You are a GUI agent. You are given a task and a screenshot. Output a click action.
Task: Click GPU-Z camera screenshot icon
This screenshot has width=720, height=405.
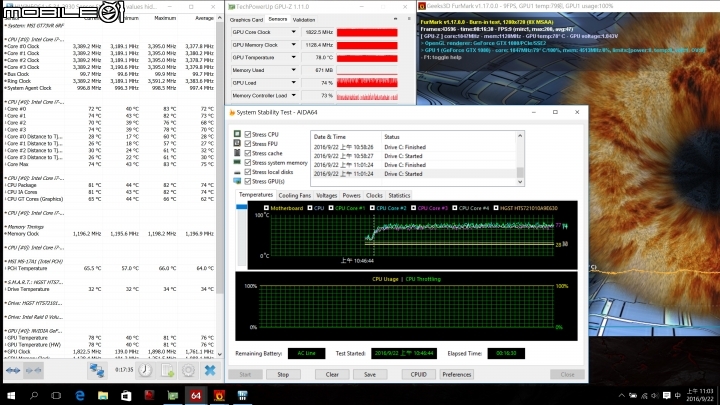pyautogui.click(x=395, y=19)
